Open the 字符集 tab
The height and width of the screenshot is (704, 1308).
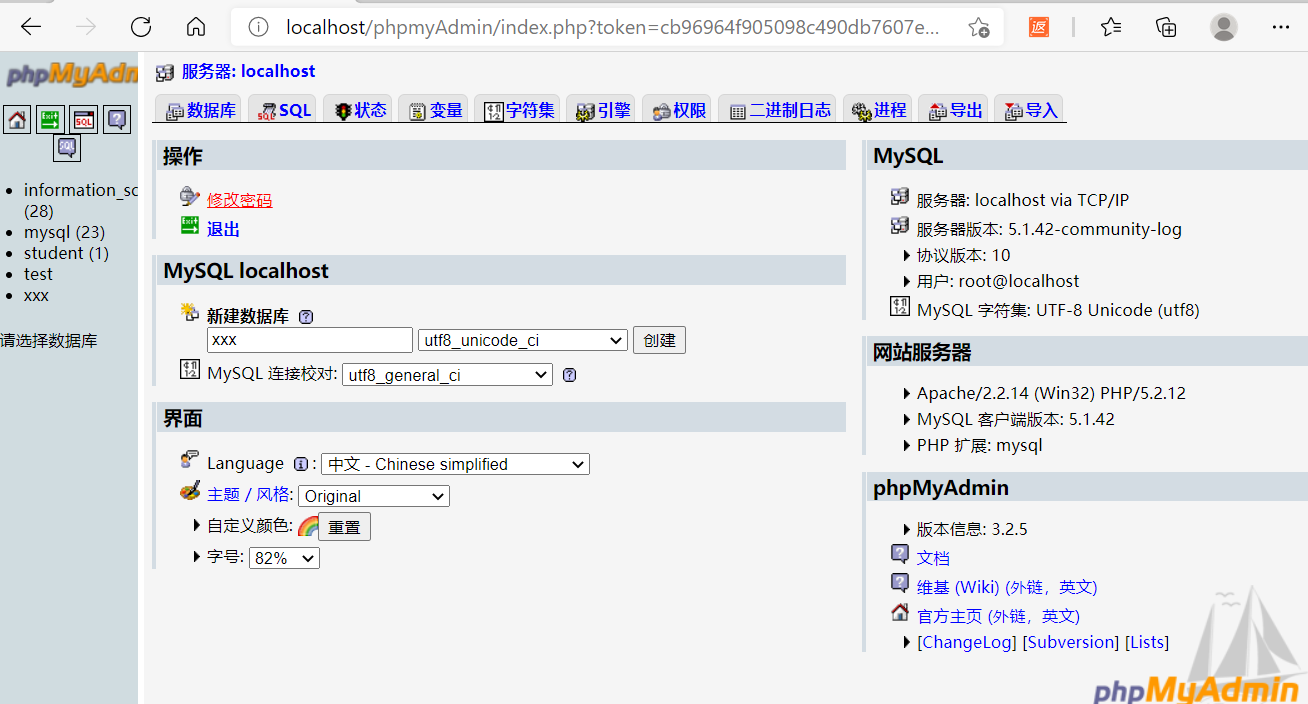pos(518,110)
